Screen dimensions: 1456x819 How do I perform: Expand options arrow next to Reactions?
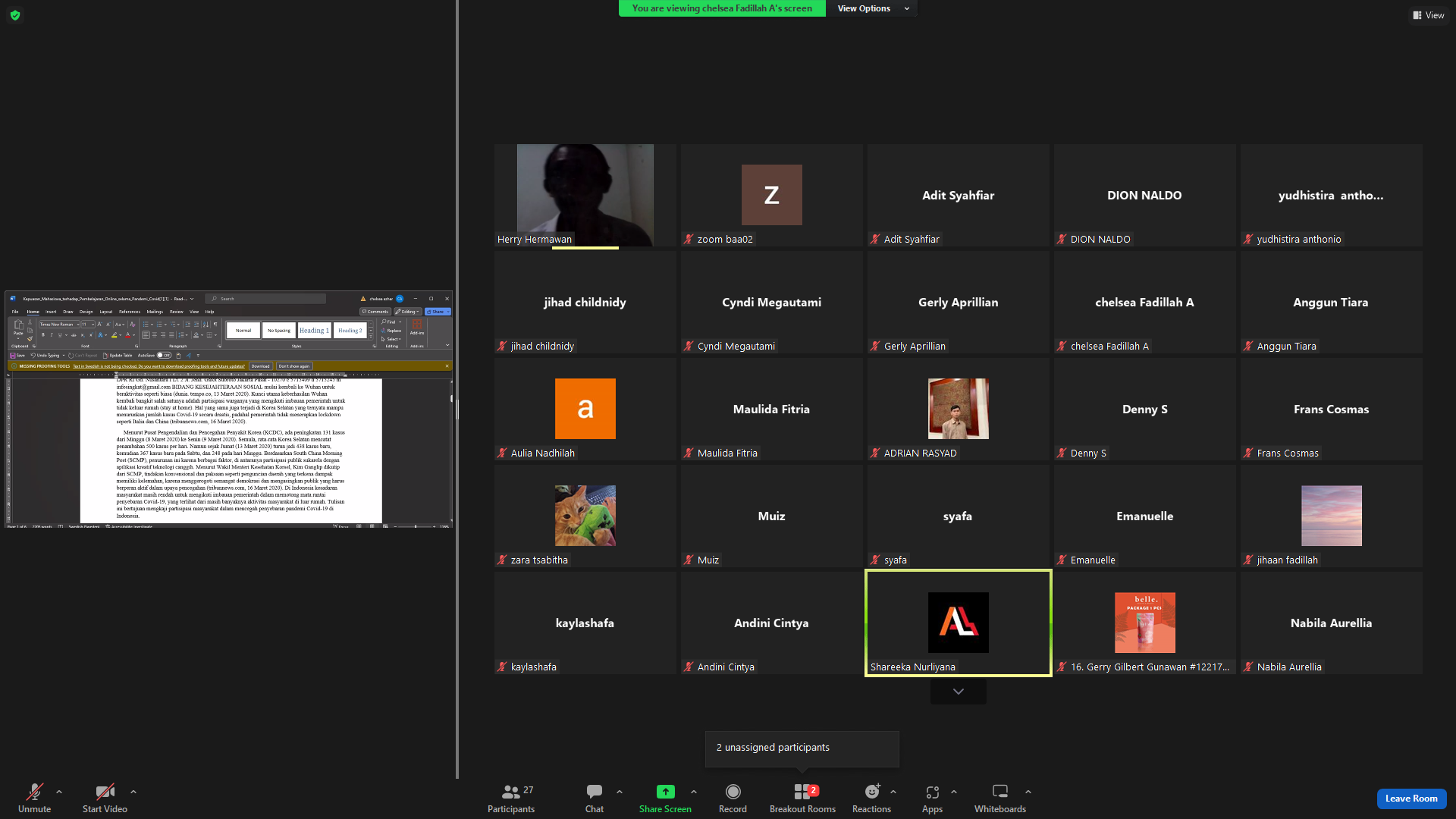click(893, 792)
